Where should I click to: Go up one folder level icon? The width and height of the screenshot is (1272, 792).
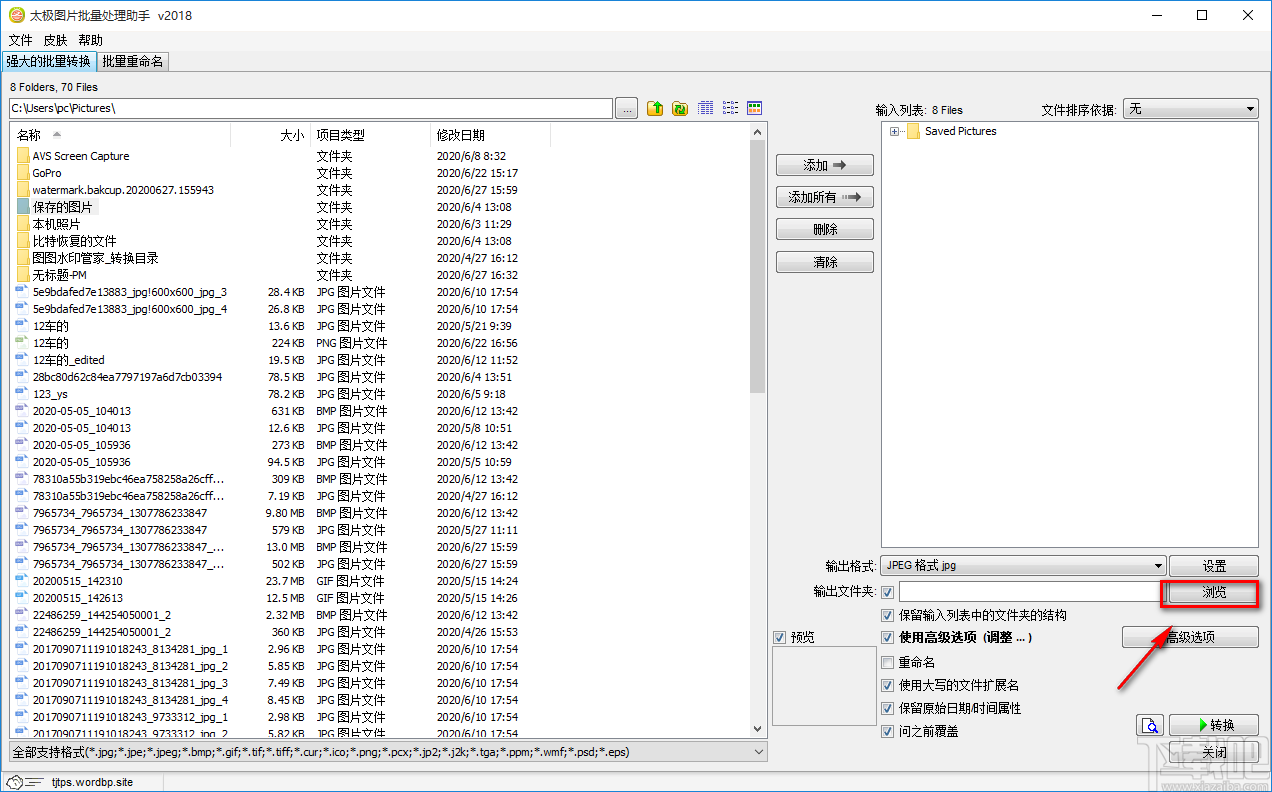click(x=655, y=108)
